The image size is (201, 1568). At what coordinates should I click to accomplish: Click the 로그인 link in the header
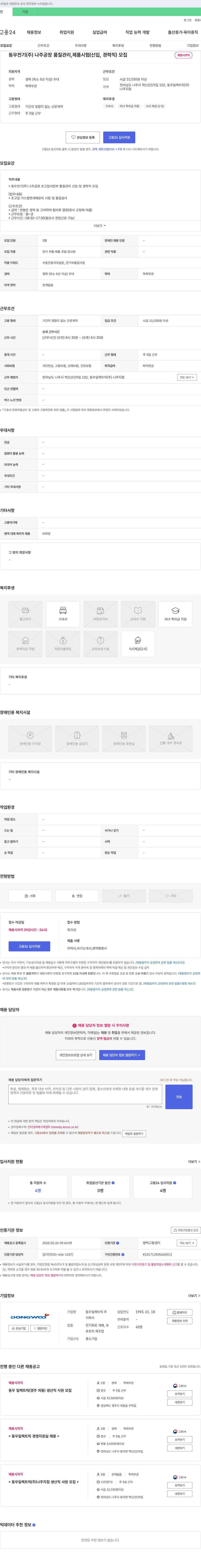click(188, 20)
